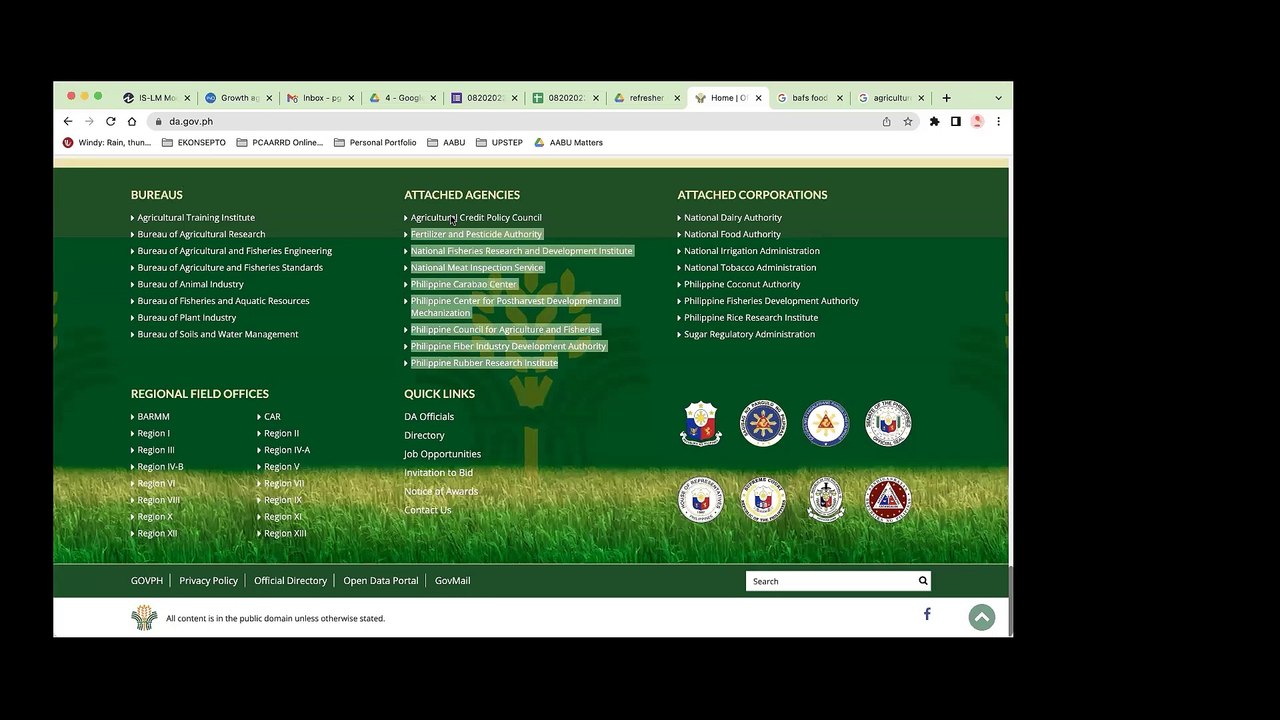Screen dimensions: 1280x720
Task: Go to browser home page
Action: click(x=131, y=121)
